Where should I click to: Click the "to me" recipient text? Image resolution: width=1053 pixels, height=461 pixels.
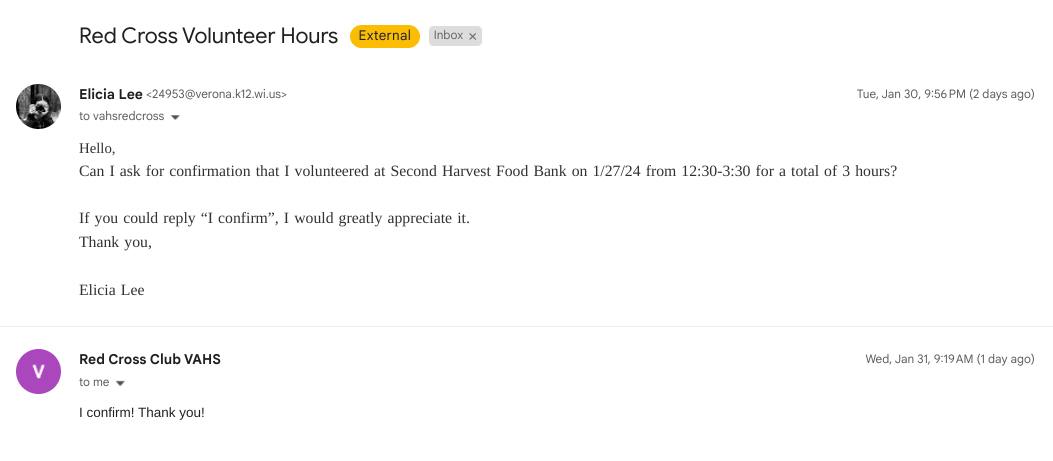point(94,382)
